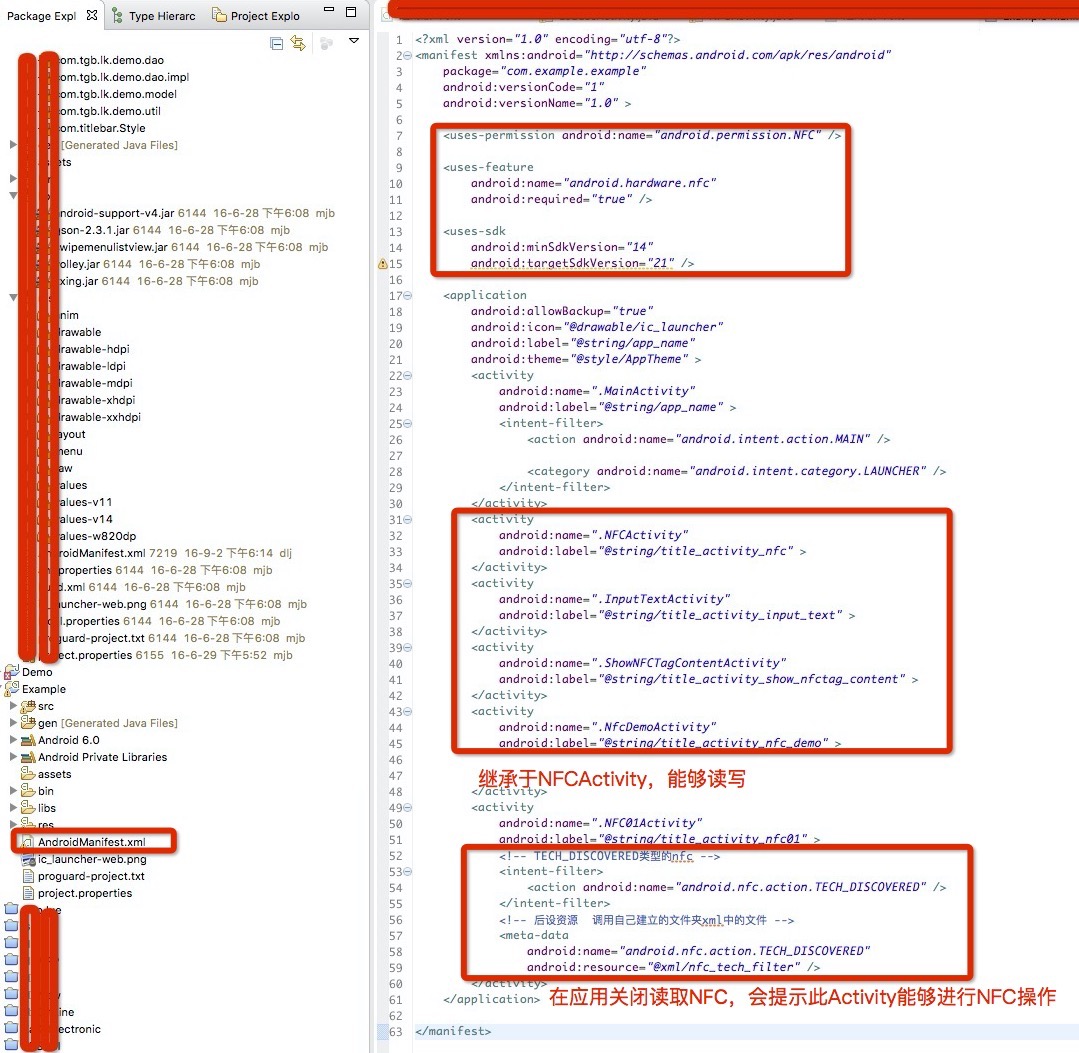
Task: Collapse the manifest element on line 2
Action: (x=407, y=56)
